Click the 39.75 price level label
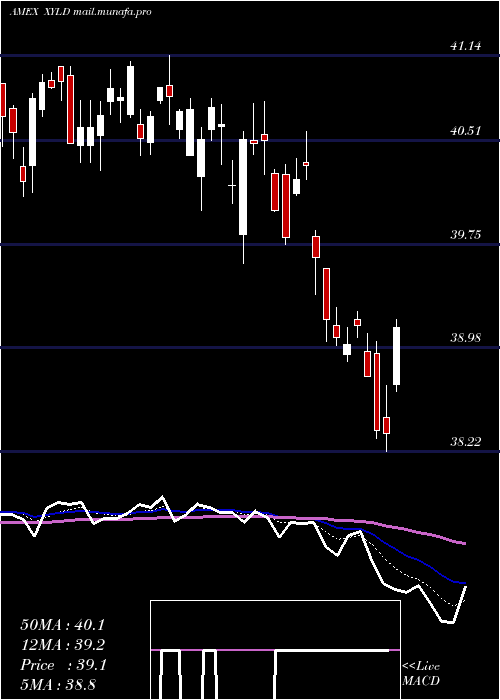This screenshot has height=700, width=500. (x=466, y=234)
